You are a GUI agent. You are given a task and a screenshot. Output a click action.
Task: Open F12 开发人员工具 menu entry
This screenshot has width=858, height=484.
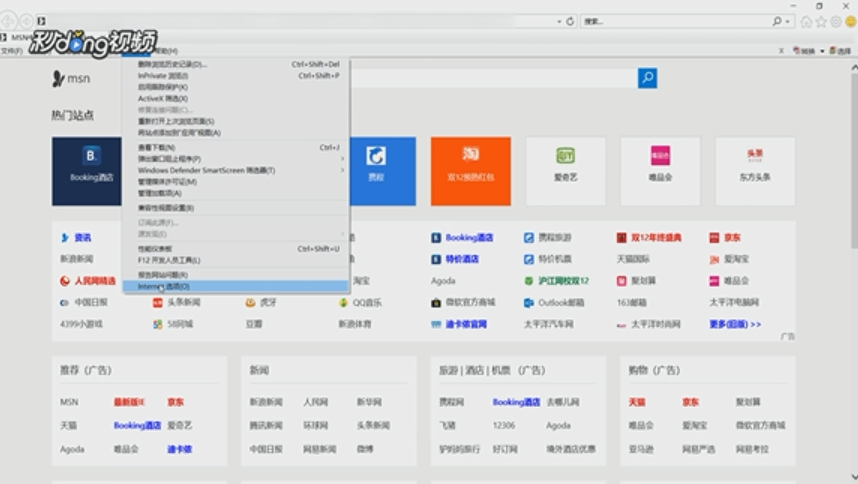tap(235, 260)
